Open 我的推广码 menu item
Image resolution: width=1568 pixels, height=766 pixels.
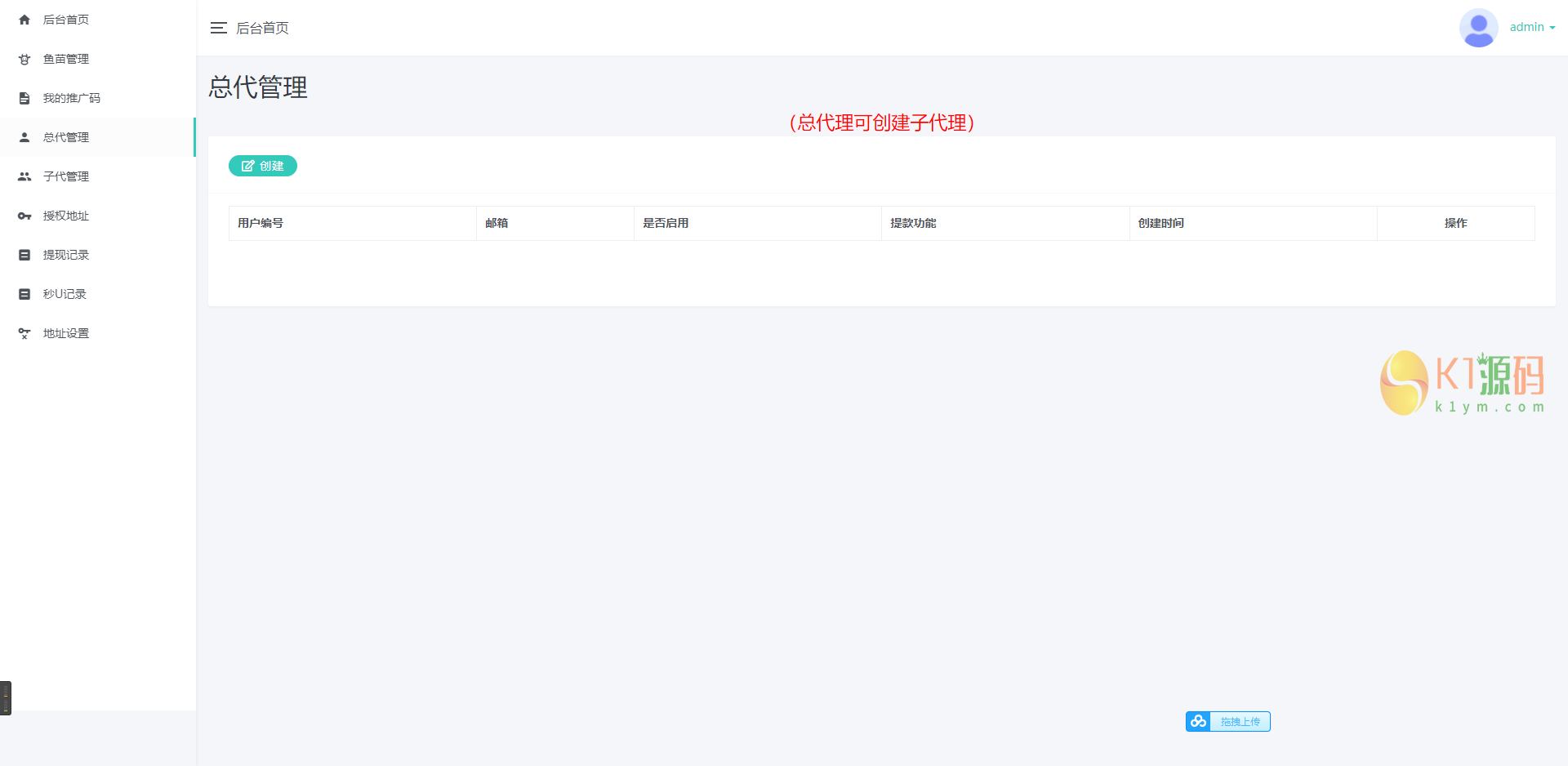point(98,98)
